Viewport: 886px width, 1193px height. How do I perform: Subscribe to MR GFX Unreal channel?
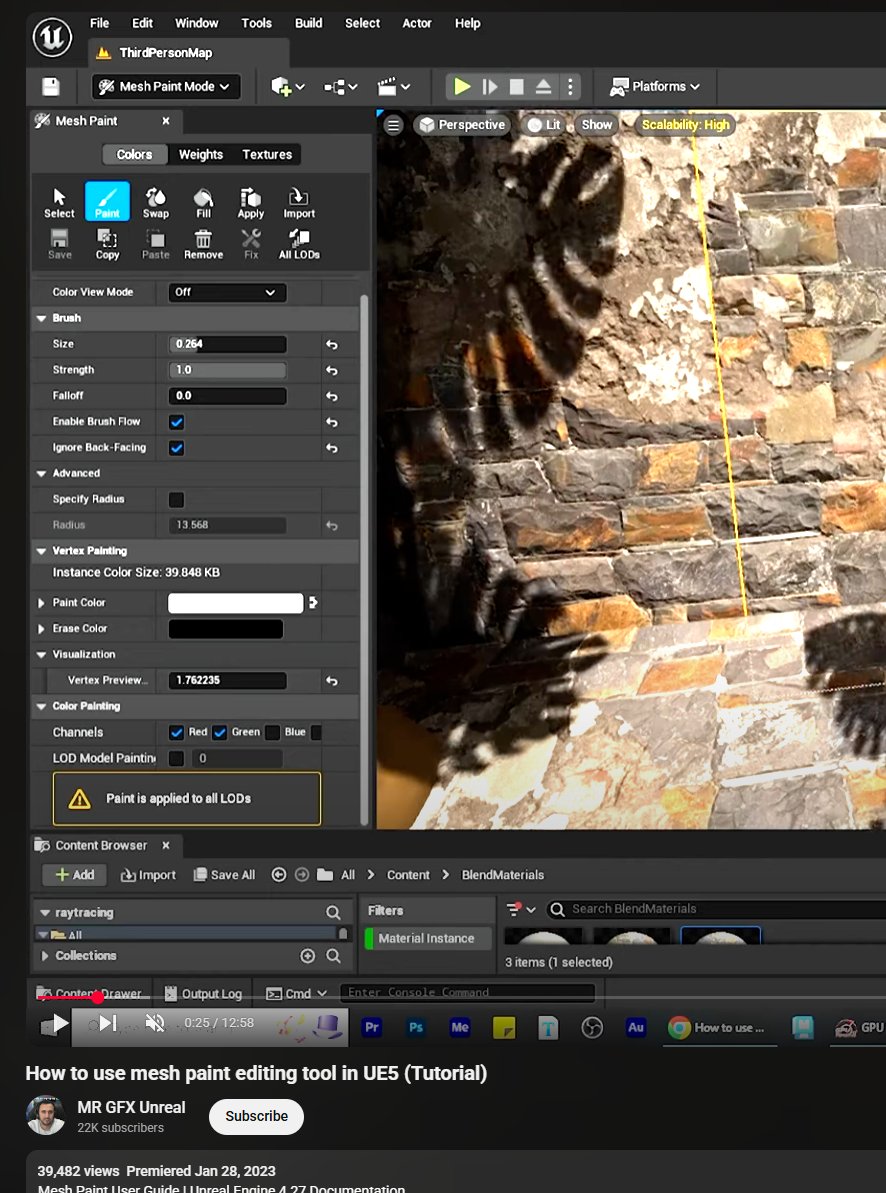point(257,1116)
